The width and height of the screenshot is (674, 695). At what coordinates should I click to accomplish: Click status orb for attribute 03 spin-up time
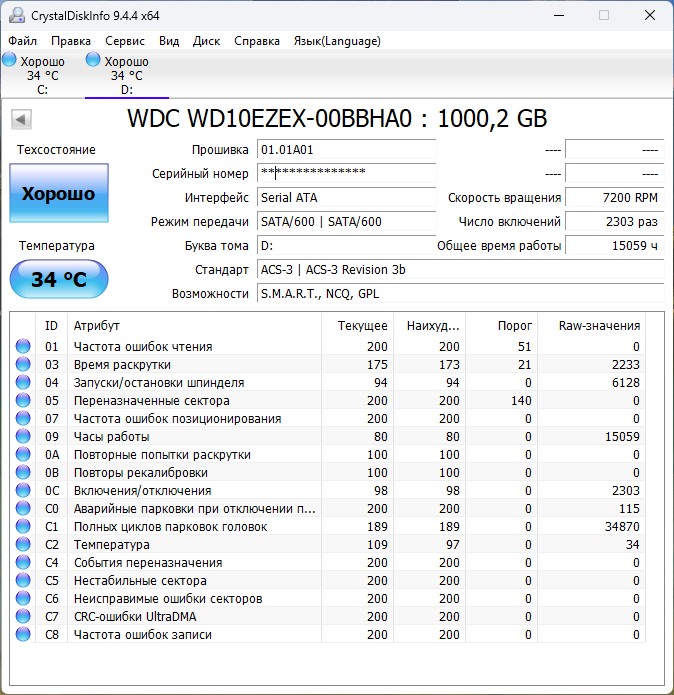[x=23, y=364]
